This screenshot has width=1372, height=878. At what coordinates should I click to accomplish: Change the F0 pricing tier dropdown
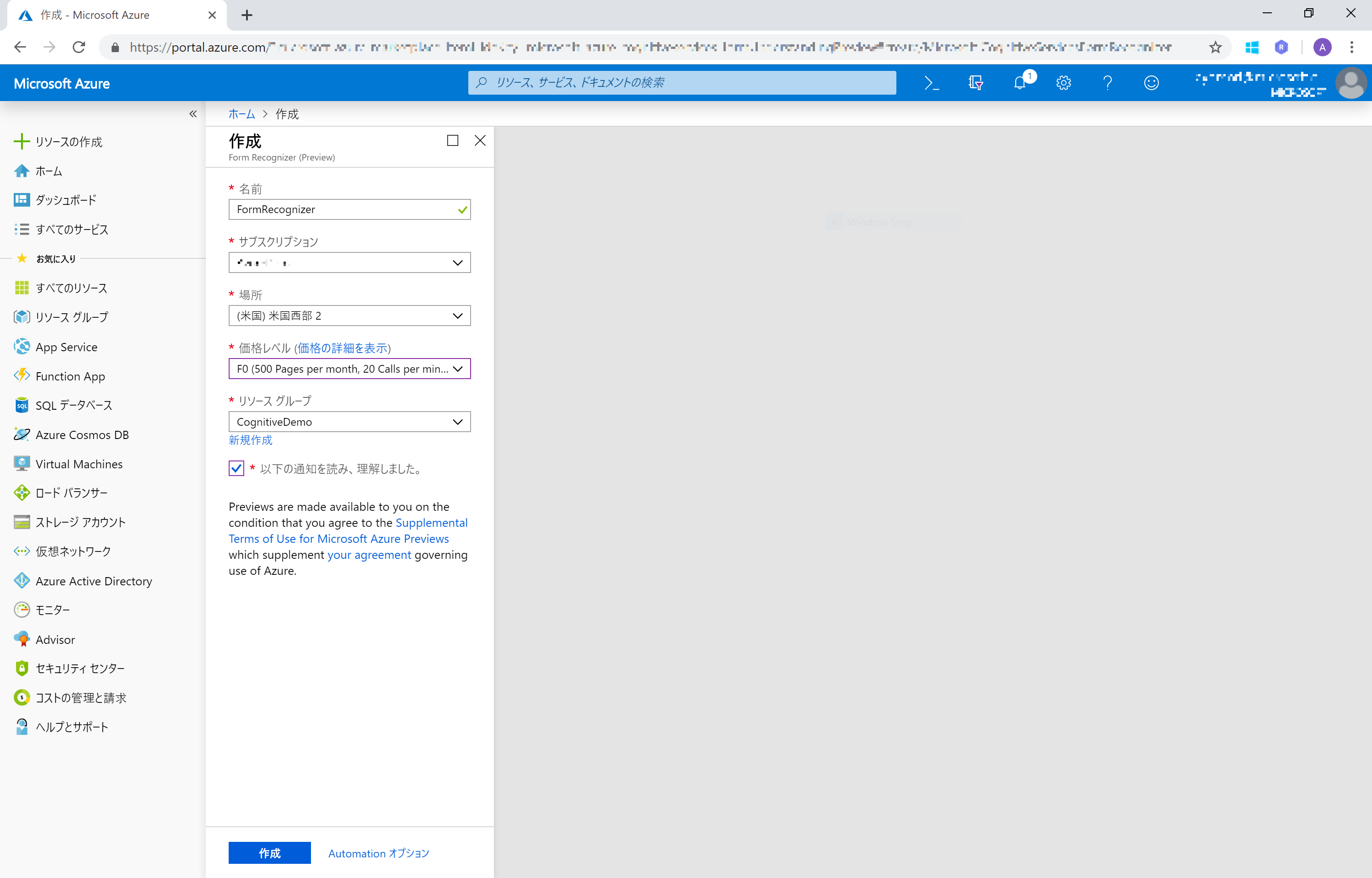pos(349,369)
